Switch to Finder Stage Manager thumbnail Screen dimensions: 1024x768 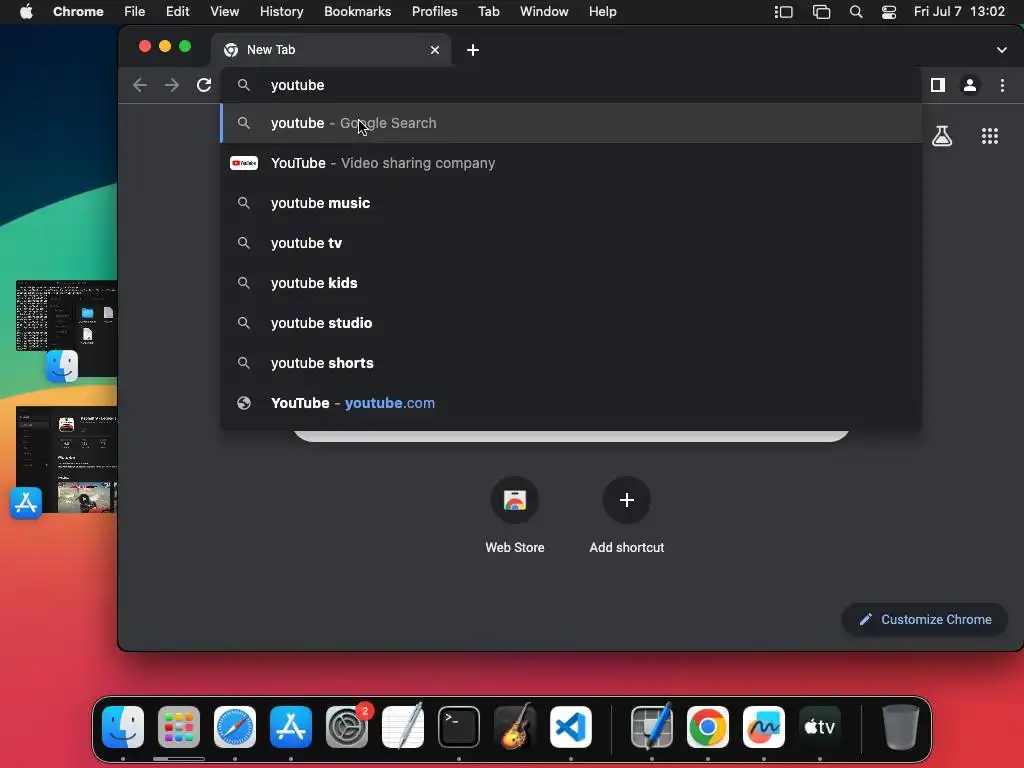pyautogui.click(x=66, y=330)
